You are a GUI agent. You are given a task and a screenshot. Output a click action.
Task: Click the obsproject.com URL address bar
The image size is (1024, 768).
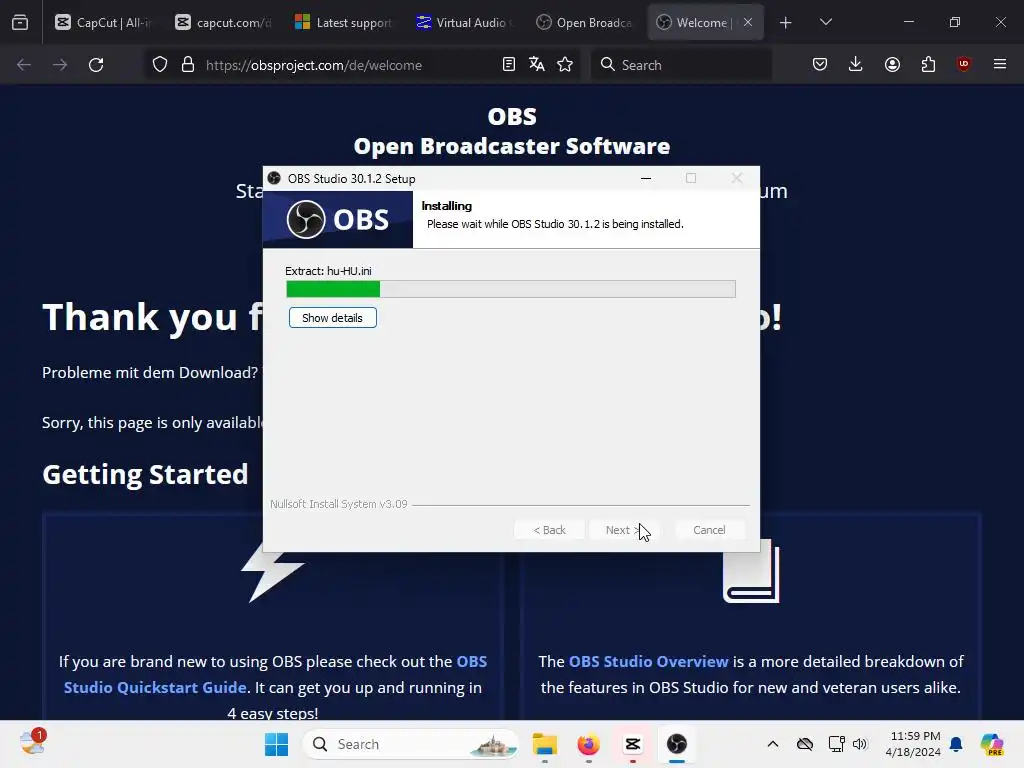point(313,65)
